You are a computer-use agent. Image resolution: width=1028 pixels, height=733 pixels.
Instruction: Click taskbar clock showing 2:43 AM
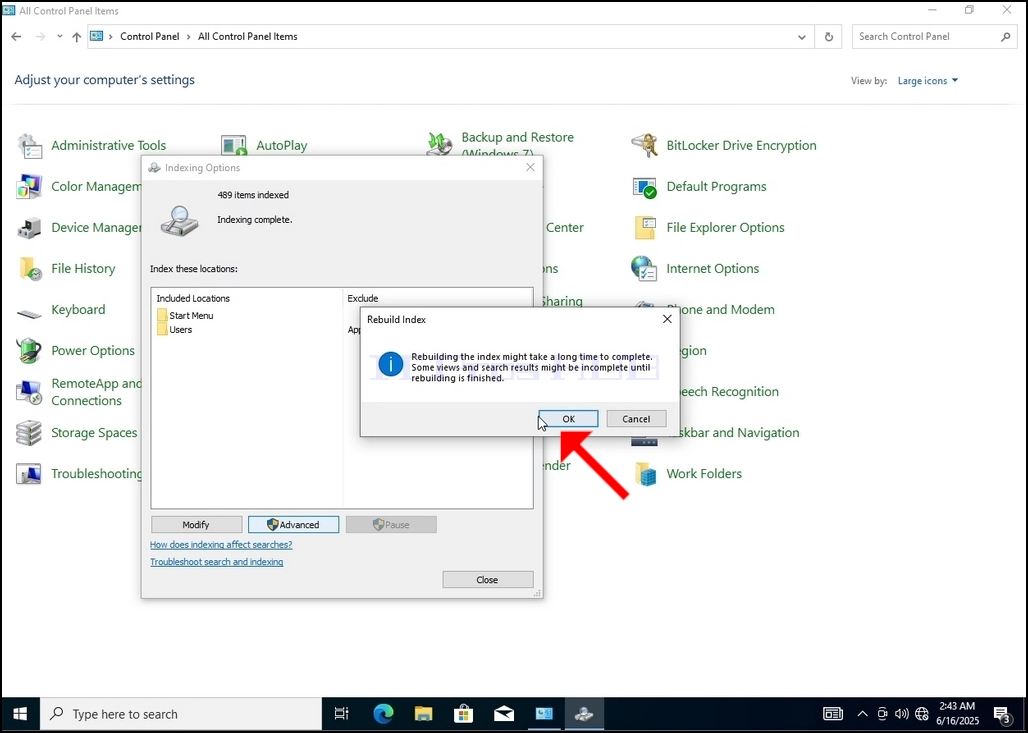(957, 714)
